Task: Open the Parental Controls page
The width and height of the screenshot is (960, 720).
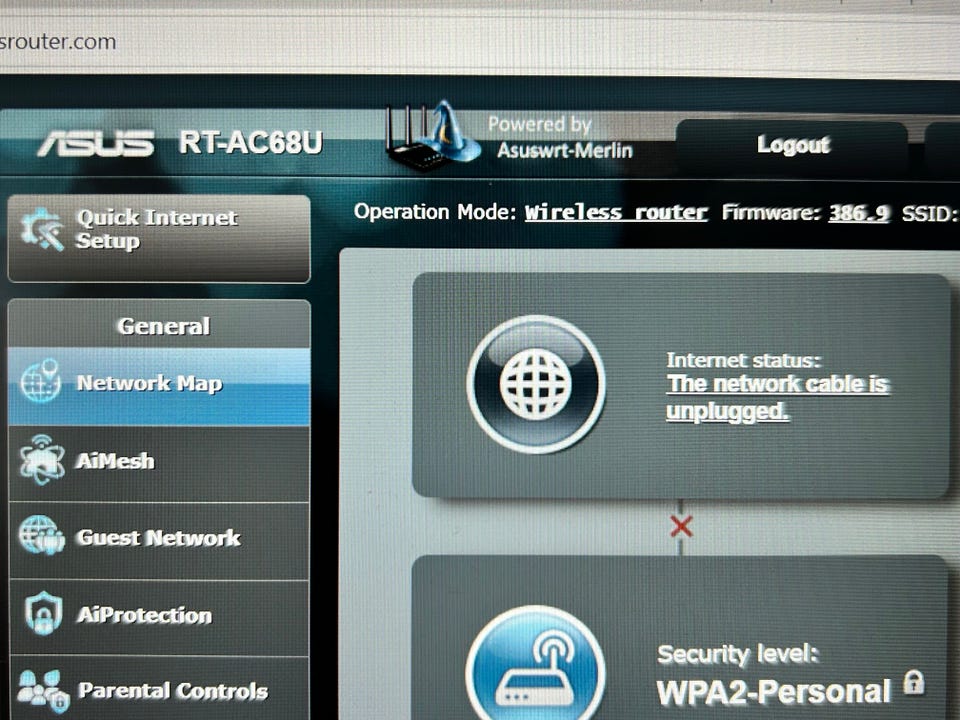Action: coord(159,689)
